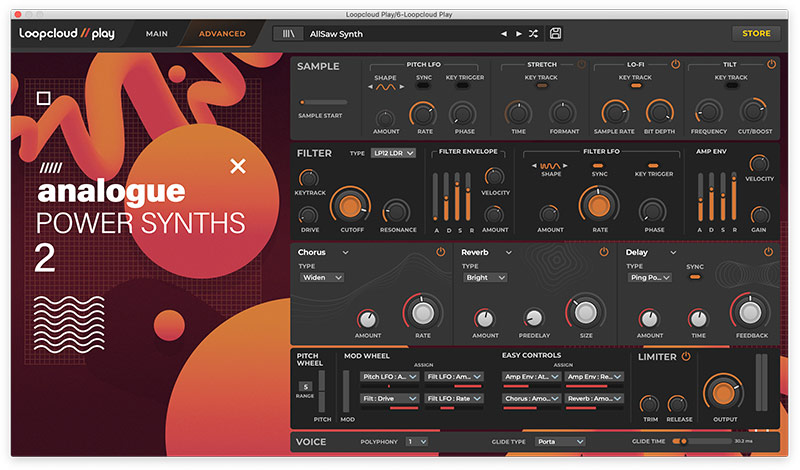Screen dimensions: 800x470
Task: Click the Chorus Rate knob
Action: (x=422, y=313)
